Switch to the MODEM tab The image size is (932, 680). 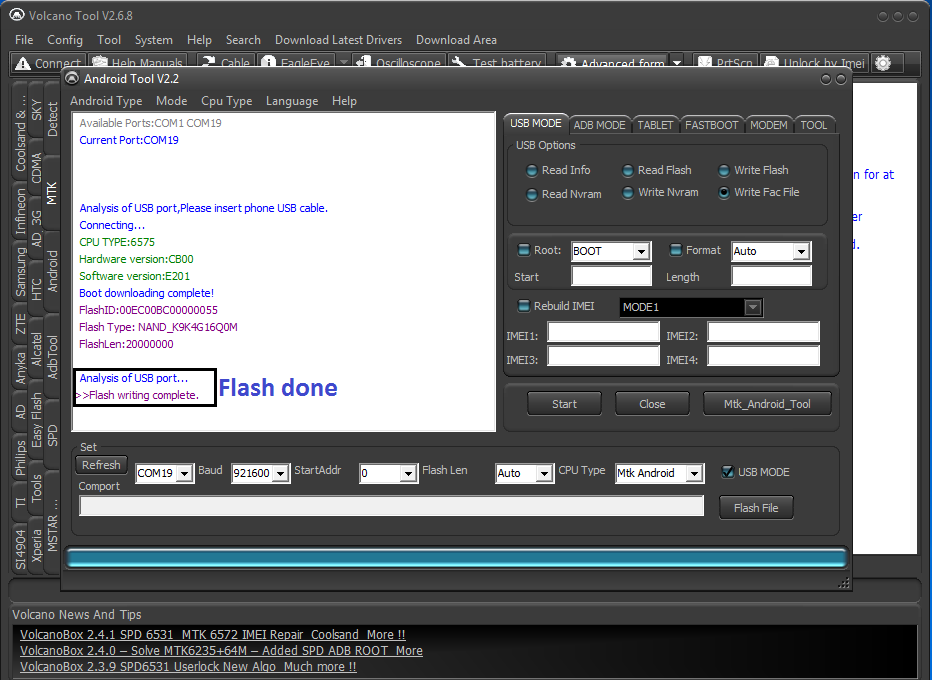pyautogui.click(x=769, y=125)
